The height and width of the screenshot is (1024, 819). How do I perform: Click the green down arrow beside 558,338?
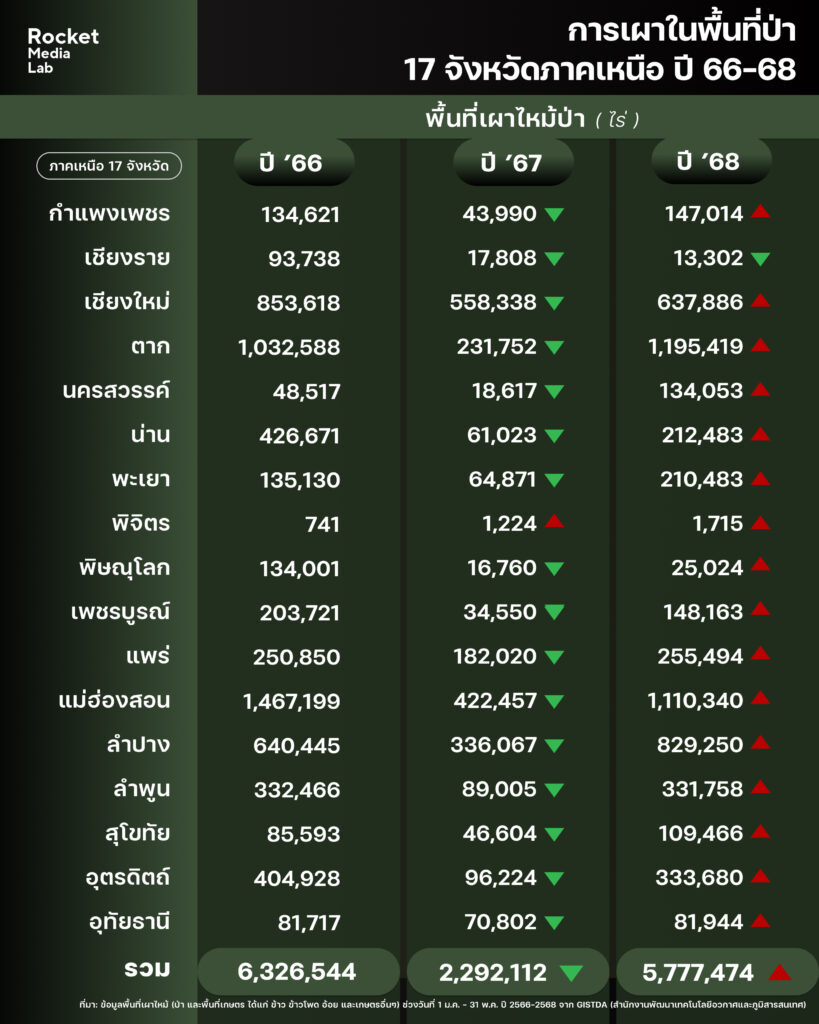[x=554, y=302]
